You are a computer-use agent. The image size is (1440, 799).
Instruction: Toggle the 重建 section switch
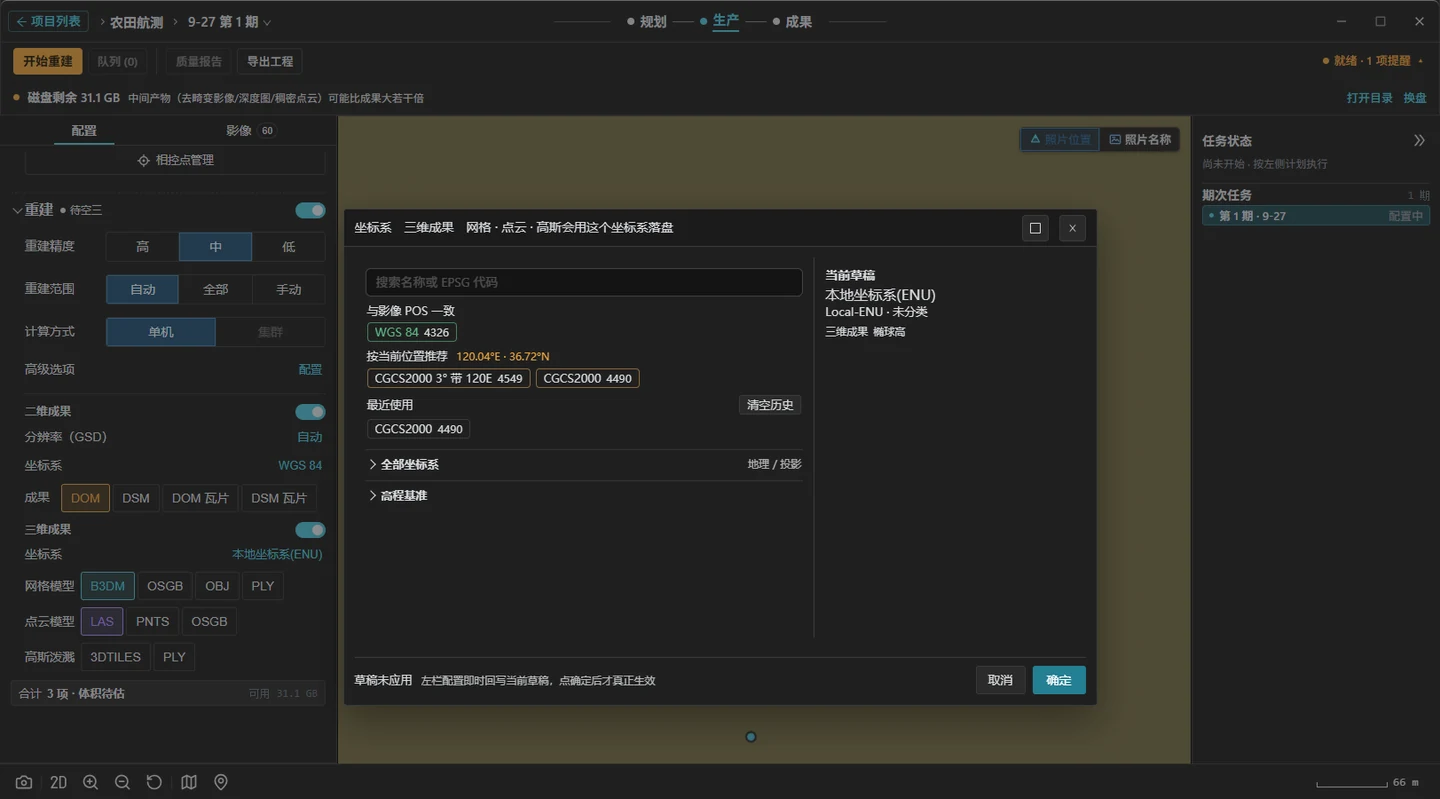pyautogui.click(x=310, y=210)
